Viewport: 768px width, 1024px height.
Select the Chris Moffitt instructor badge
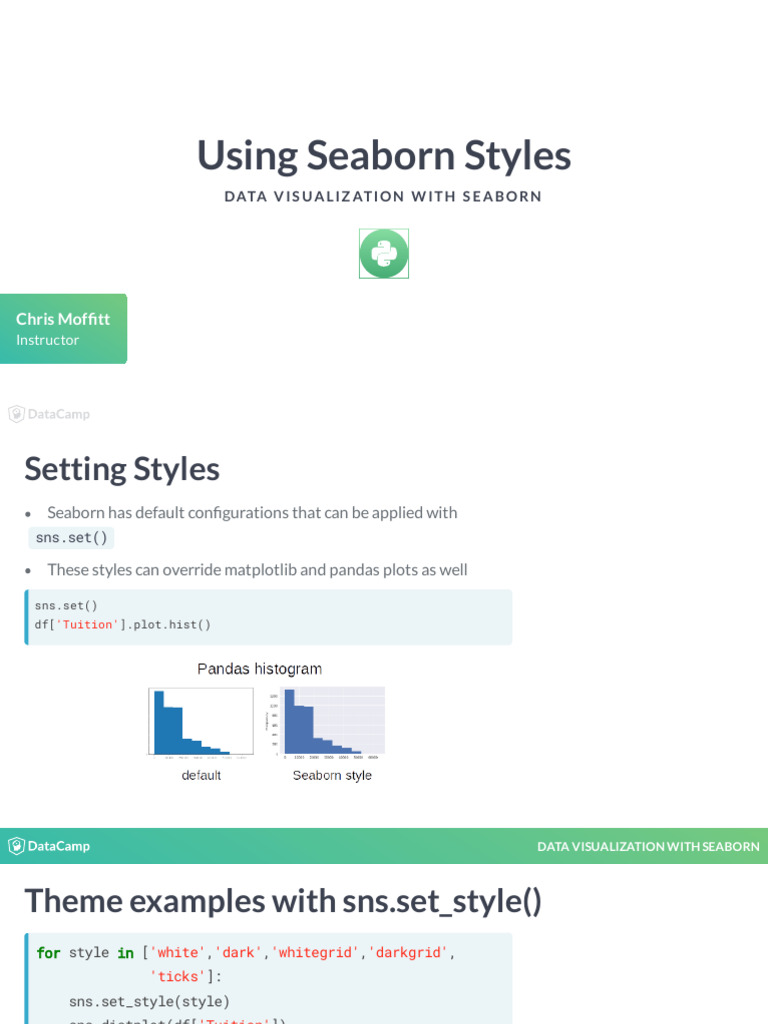(63, 329)
